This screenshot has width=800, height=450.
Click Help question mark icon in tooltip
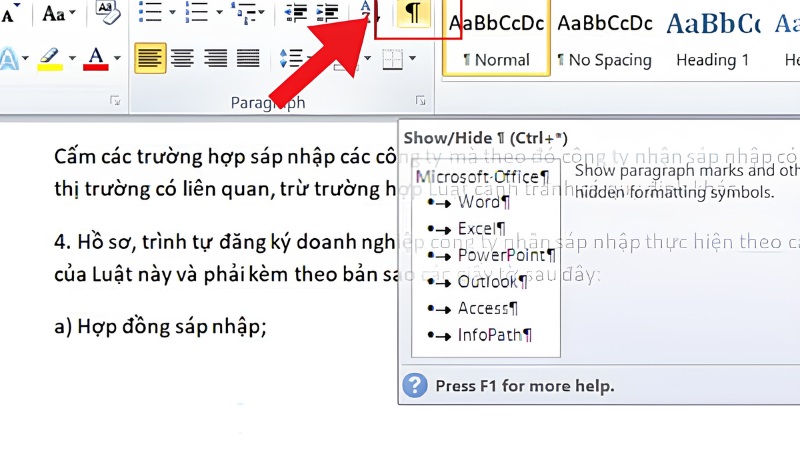415,385
